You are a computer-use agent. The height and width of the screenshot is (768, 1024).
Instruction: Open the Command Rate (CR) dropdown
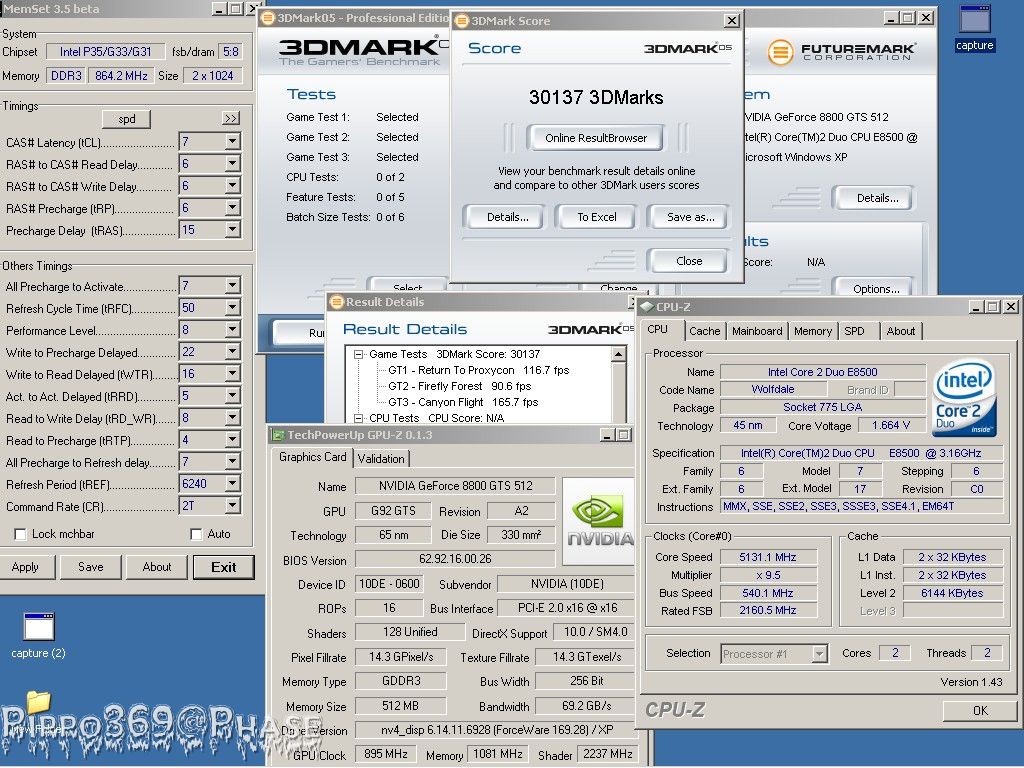tap(232, 505)
